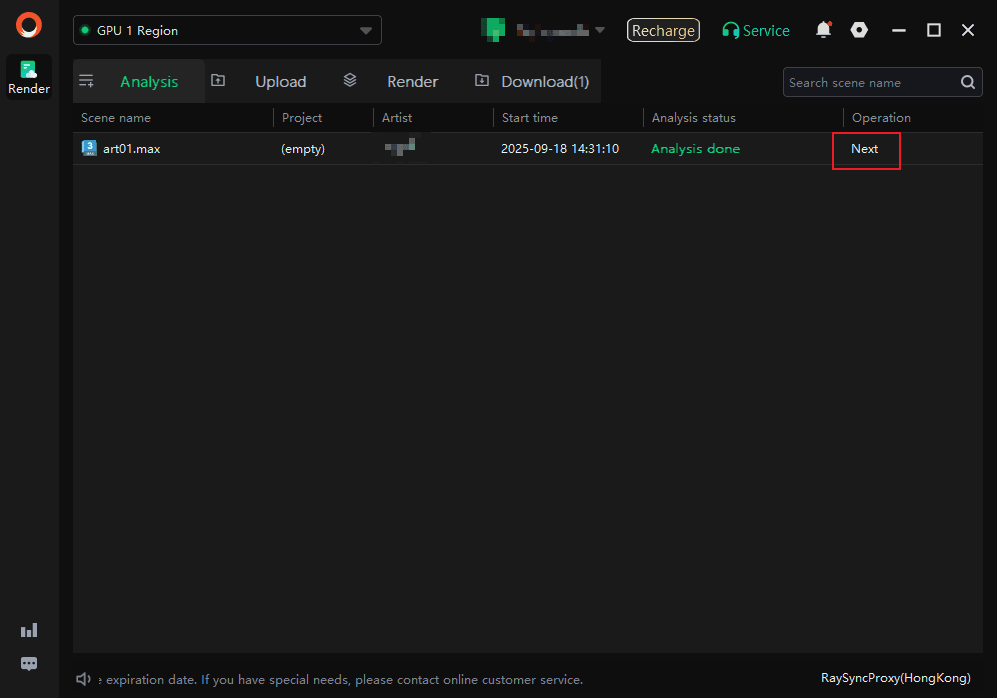Viewport: 997px width, 698px height.
Task: Click Next for art01.max
Action: click(x=865, y=149)
